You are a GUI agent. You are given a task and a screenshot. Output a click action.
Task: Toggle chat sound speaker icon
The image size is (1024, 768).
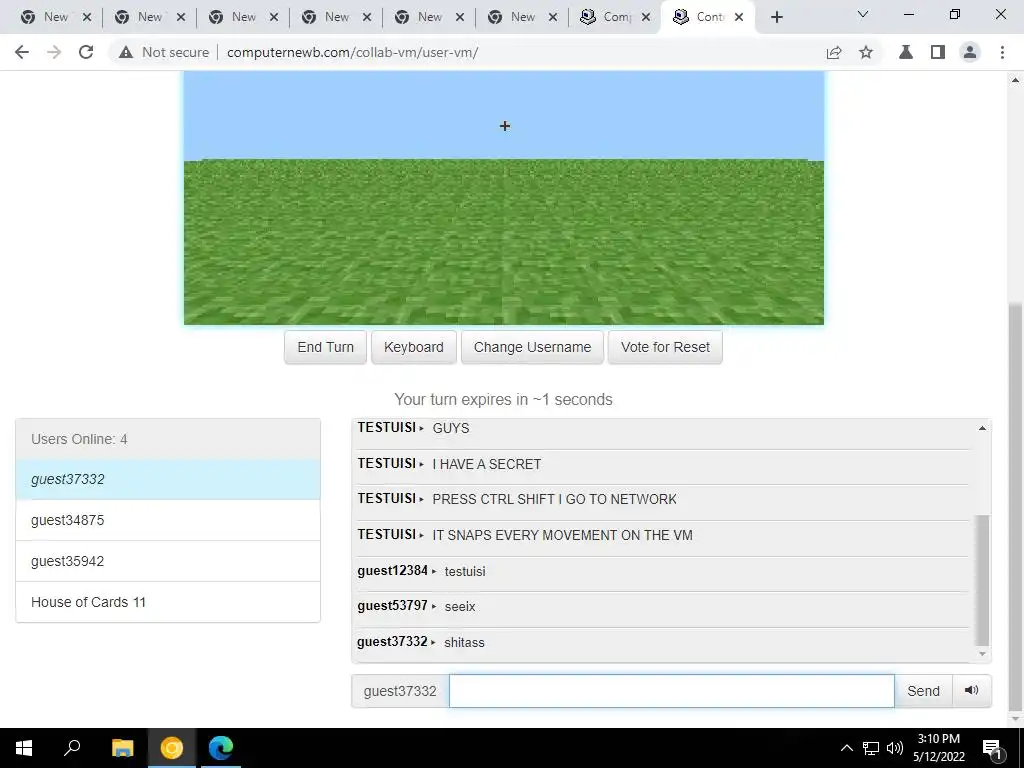pos(972,691)
